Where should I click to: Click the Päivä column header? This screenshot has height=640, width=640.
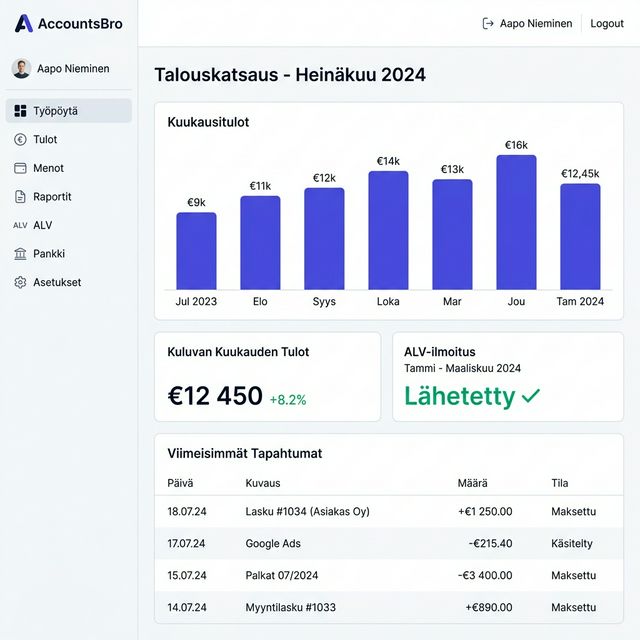coord(180,483)
